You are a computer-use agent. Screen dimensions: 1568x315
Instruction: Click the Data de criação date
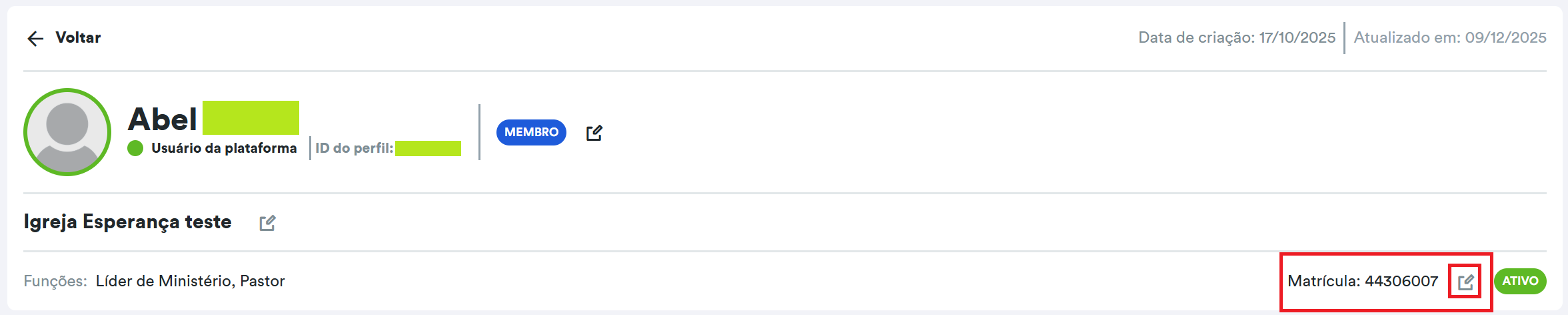pyautogui.click(x=1236, y=37)
